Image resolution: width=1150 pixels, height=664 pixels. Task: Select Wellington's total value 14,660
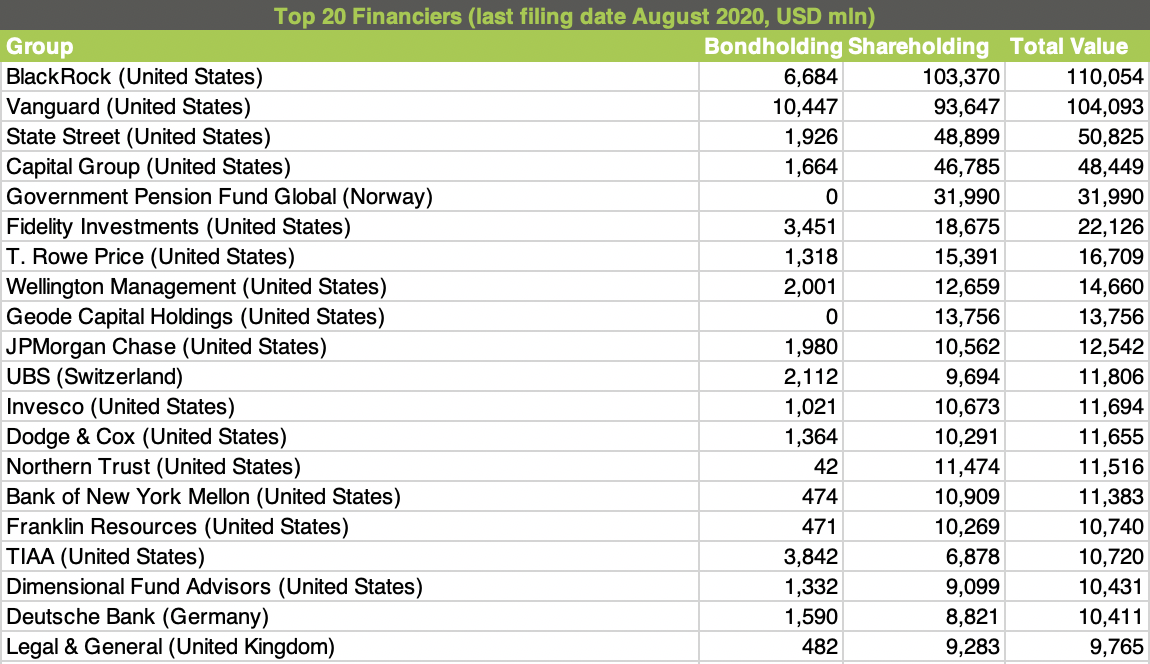pyautogui.click(x=1077, y=287)
